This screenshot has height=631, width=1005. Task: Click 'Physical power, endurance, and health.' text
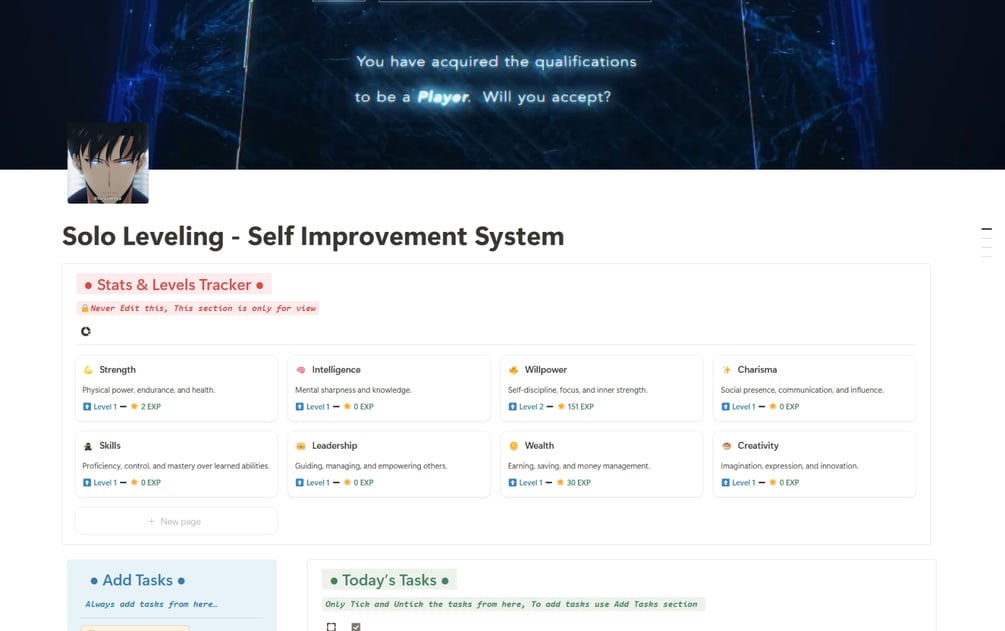coord(149,390)
